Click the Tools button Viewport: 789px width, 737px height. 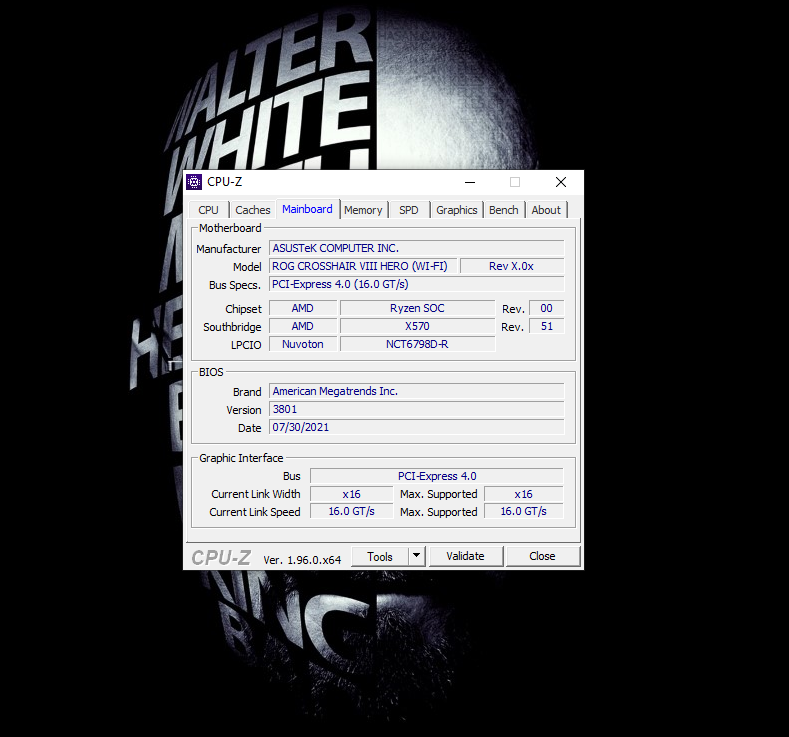coord(380,556)
